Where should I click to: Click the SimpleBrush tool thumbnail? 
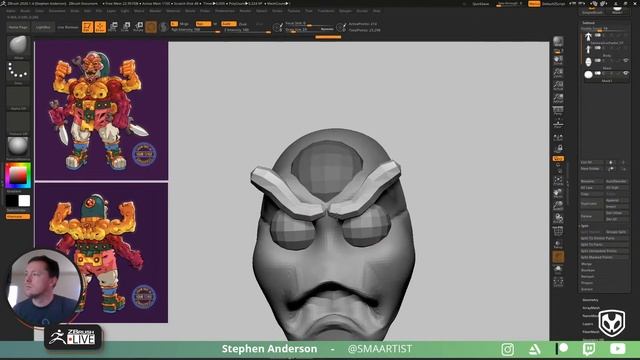[x=592, y=10]
